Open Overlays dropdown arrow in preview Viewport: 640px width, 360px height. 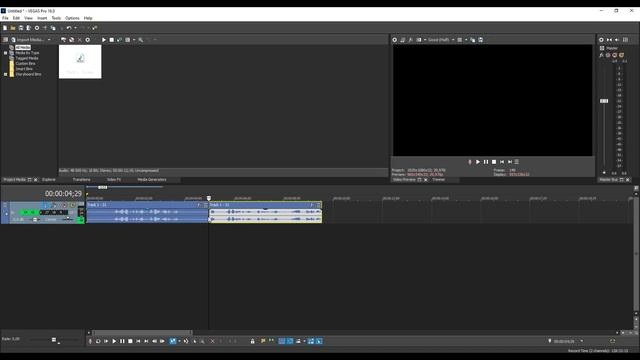466,40
